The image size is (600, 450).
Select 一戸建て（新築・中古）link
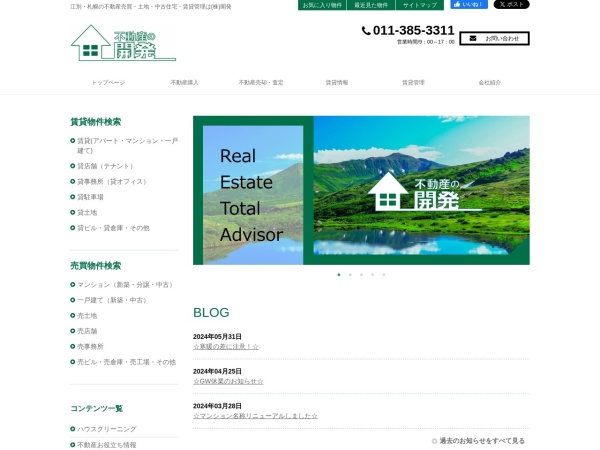pos(113,300)
